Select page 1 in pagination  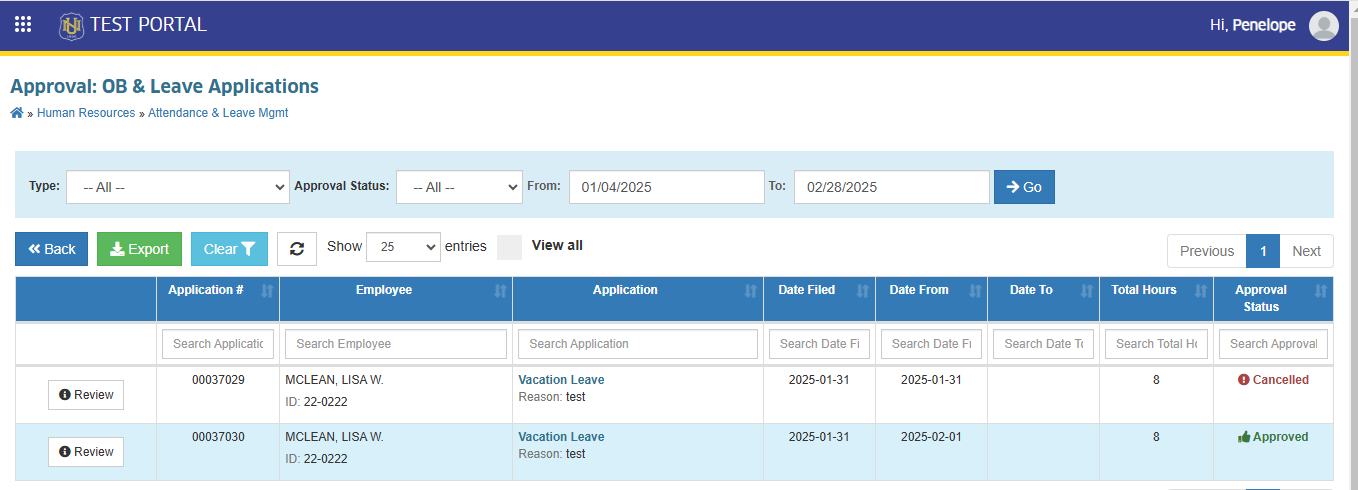pos(1263,251)
